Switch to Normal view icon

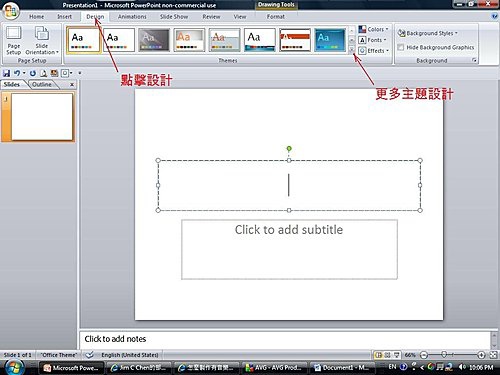coord(378,355)
